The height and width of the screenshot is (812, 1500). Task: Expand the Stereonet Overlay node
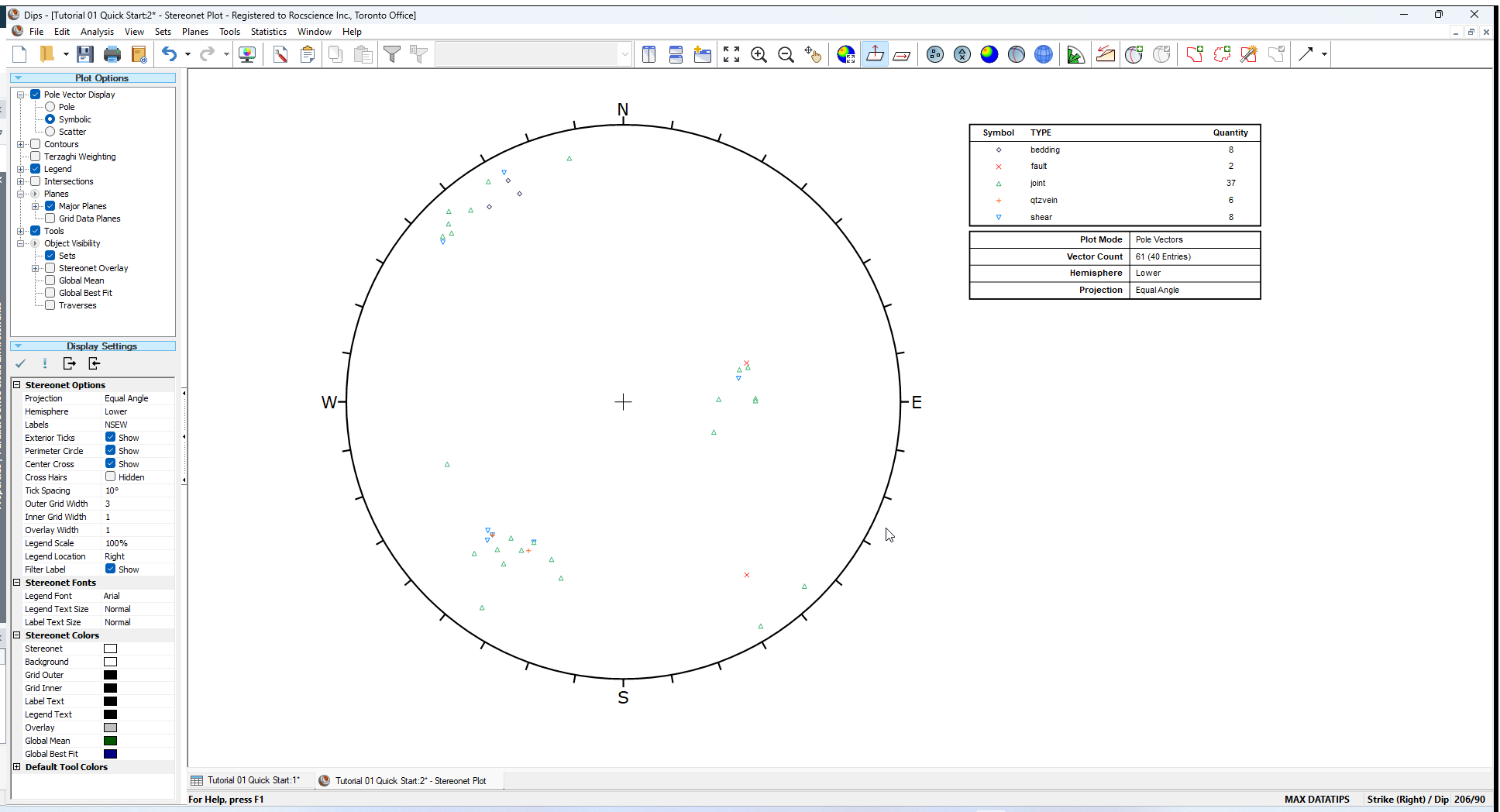36,267
